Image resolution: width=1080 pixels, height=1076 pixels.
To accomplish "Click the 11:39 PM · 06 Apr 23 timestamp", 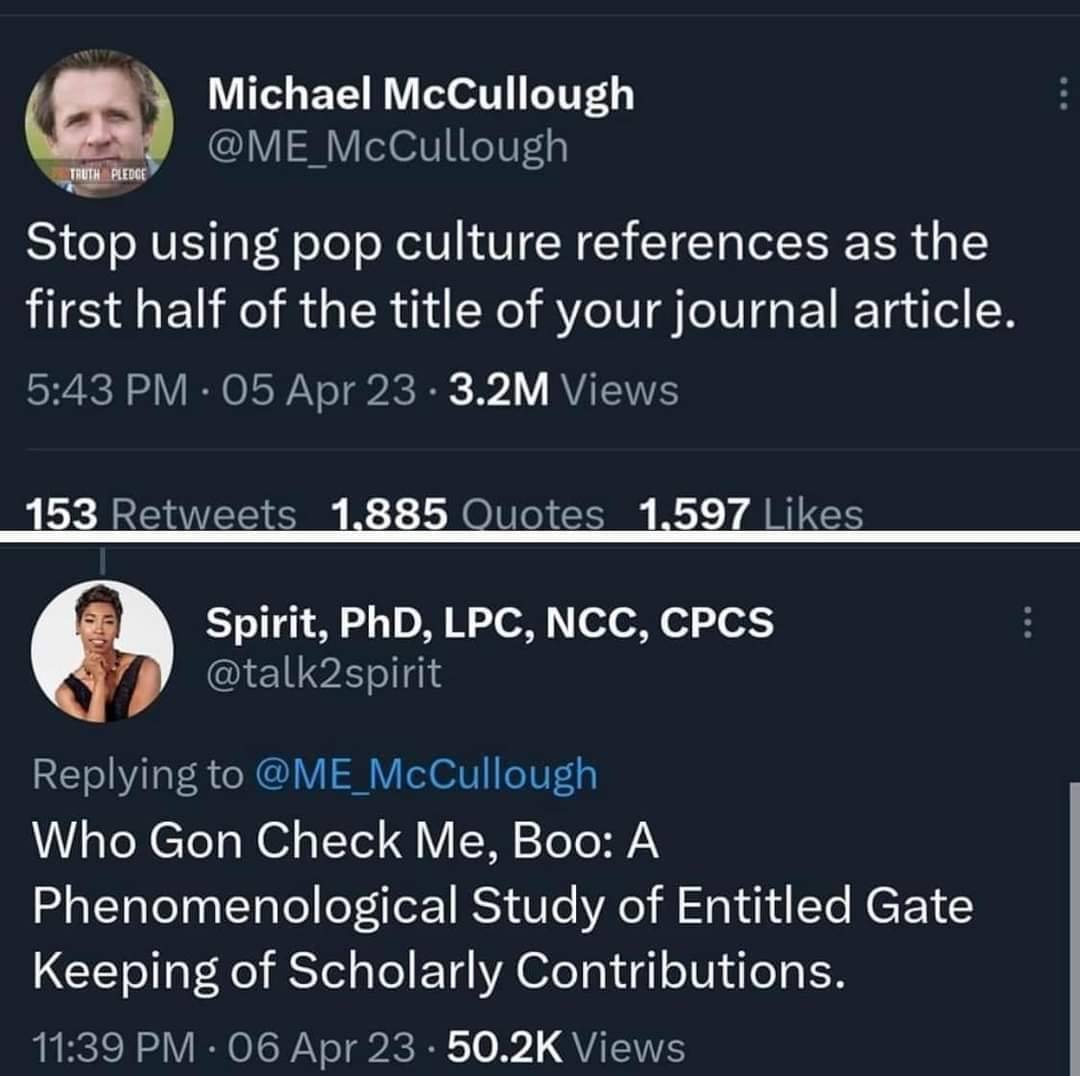I will click(x=224, y=1048).
